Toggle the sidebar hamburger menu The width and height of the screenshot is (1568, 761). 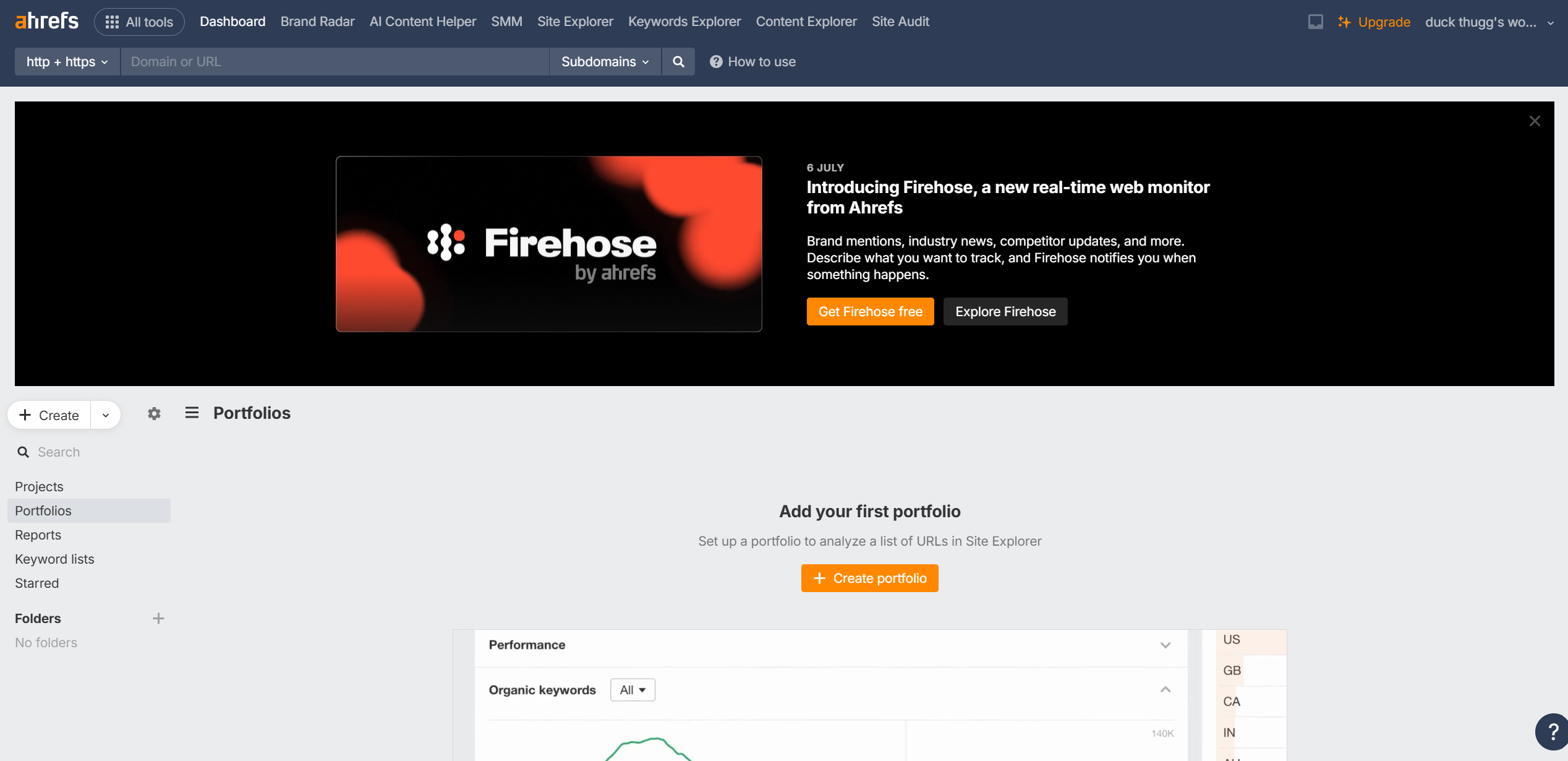(192, 413)
